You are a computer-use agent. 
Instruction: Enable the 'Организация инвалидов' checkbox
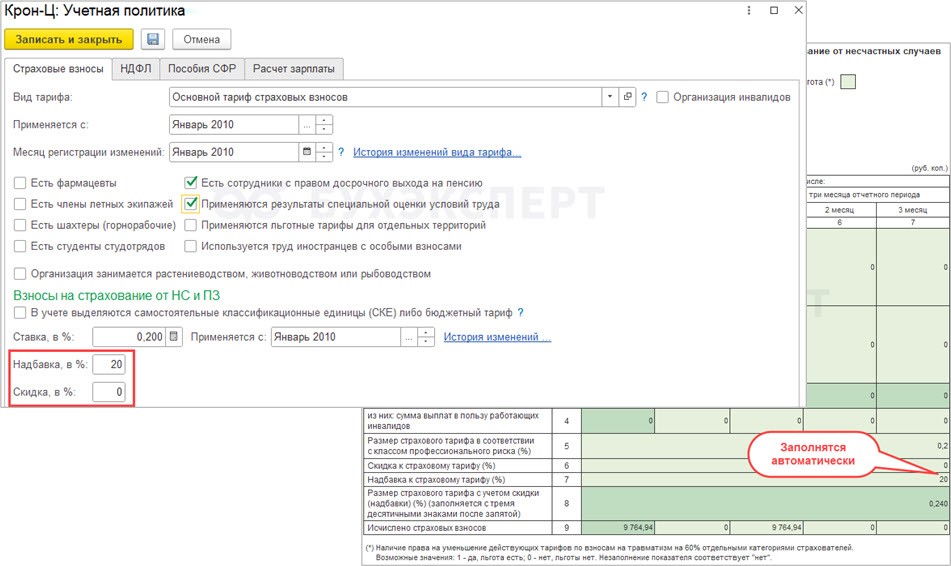point(662,97)
